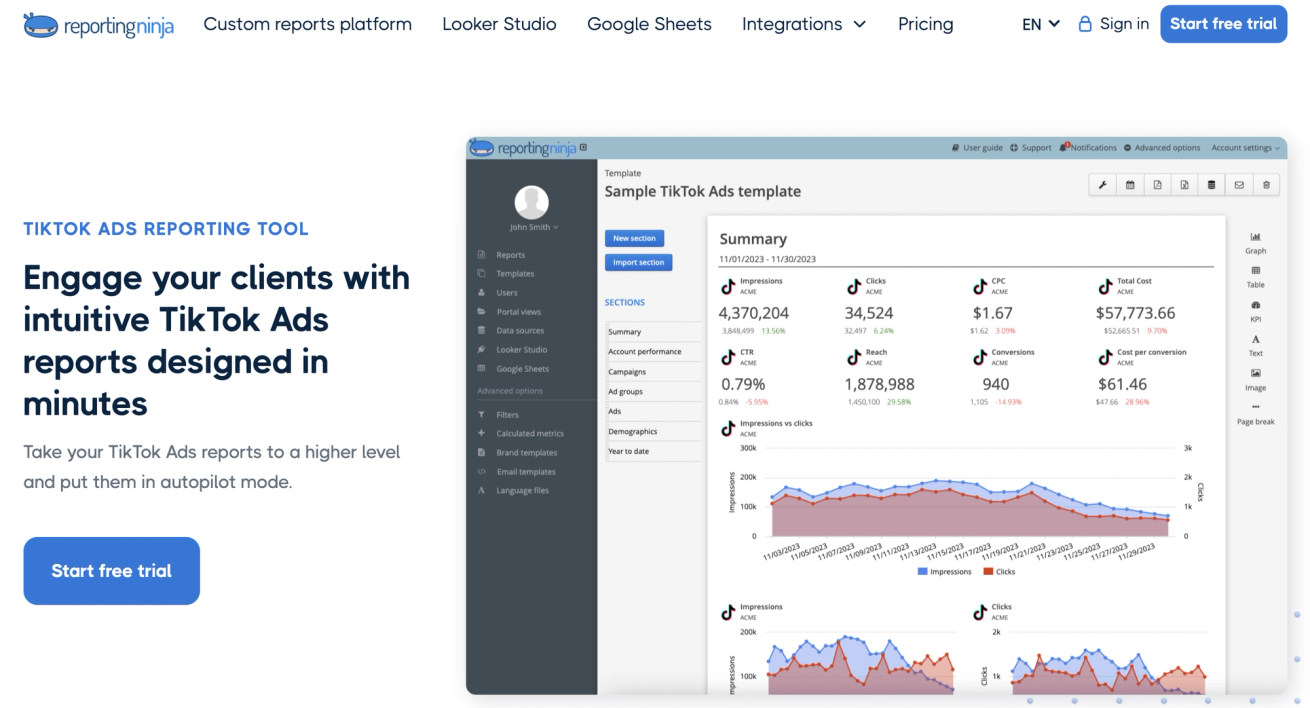Open the Account settings dropdown
Screen dimensions: 1310x708
click(1244, 148)
